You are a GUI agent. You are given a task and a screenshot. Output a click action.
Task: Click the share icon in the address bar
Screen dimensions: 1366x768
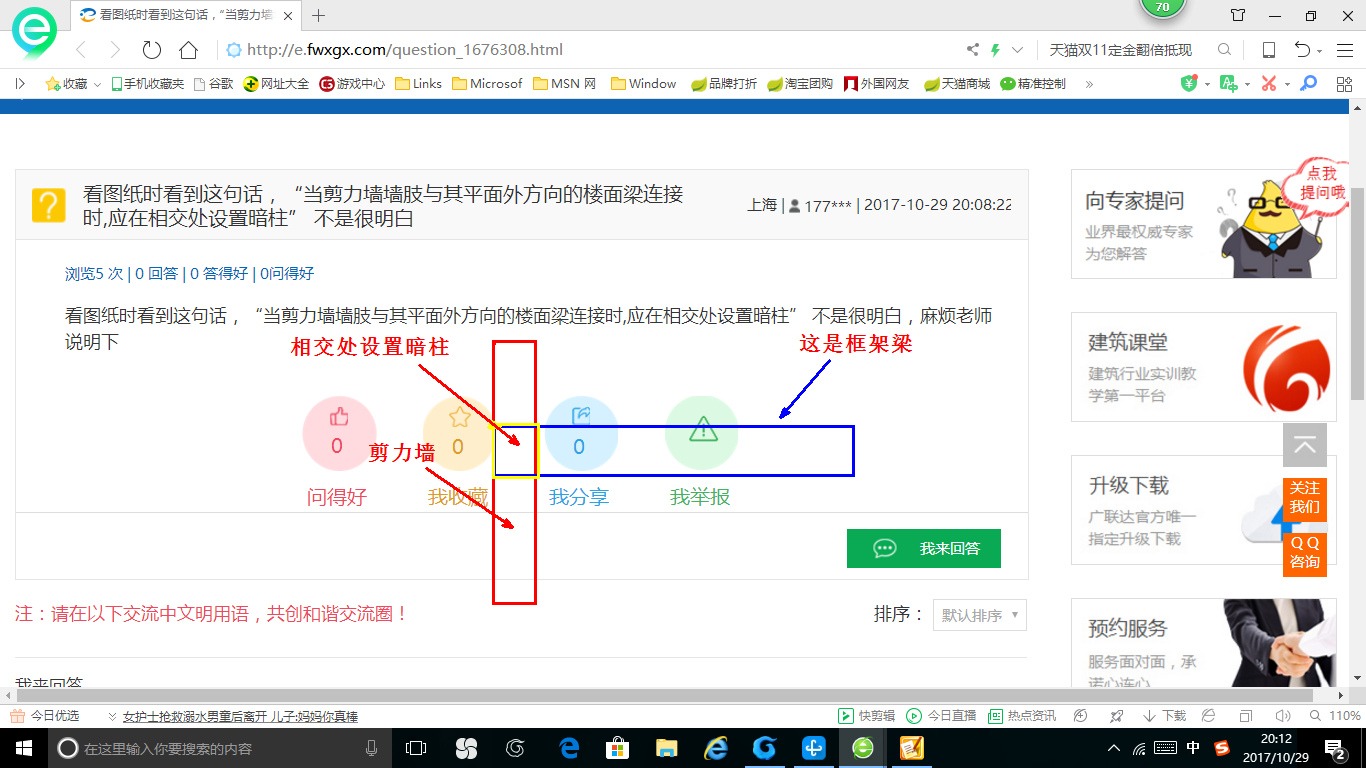[973, 50]
